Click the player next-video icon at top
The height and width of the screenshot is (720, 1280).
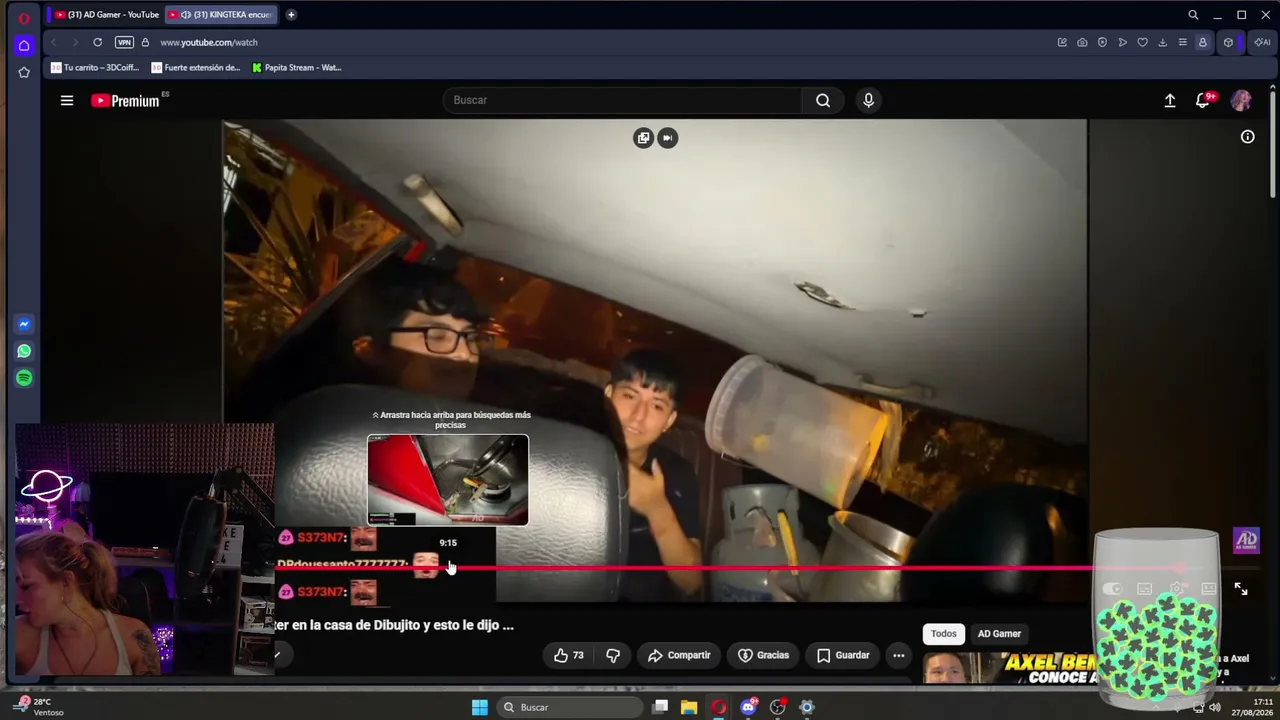667,138
